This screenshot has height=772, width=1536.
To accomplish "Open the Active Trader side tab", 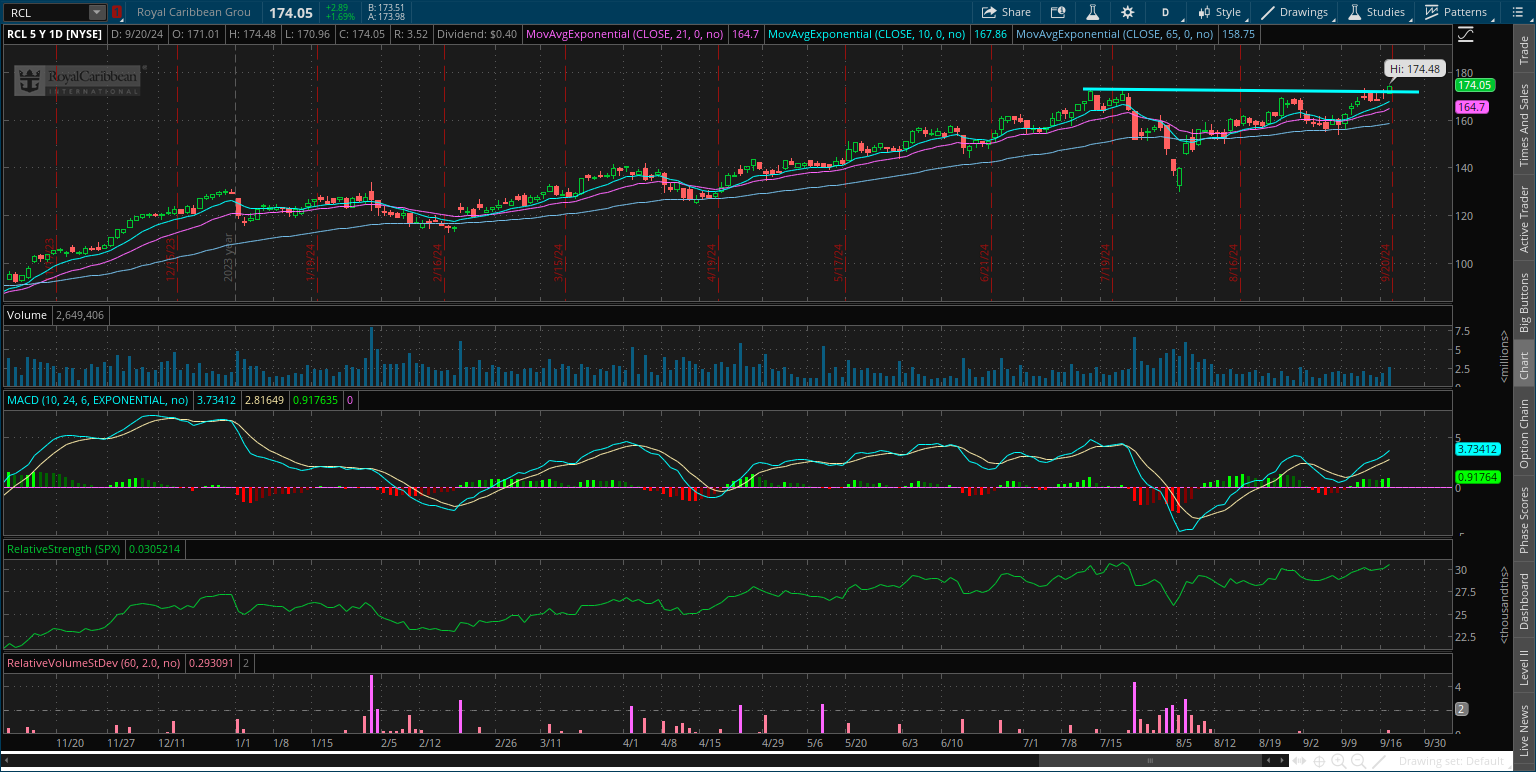I will [1524, 219].
